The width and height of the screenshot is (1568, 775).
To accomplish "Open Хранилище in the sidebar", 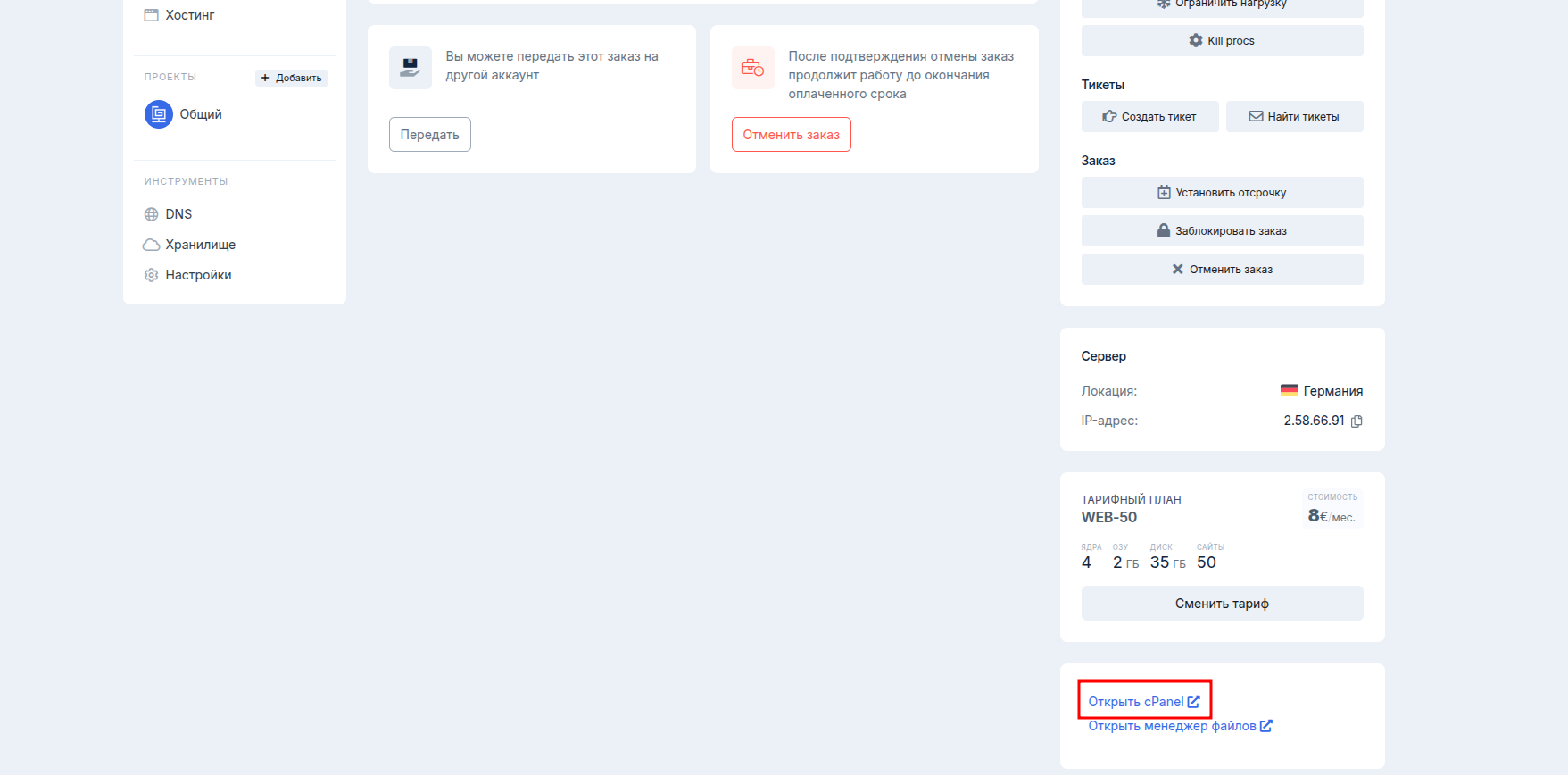I will pos(200,245).
